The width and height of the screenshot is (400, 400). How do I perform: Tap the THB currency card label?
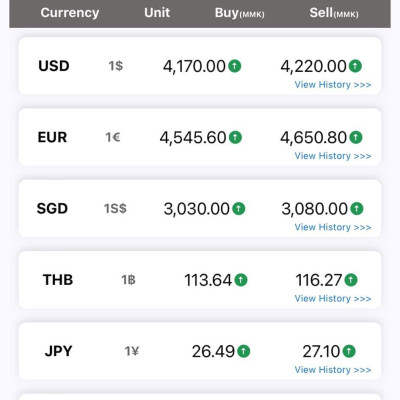point(58,280)
